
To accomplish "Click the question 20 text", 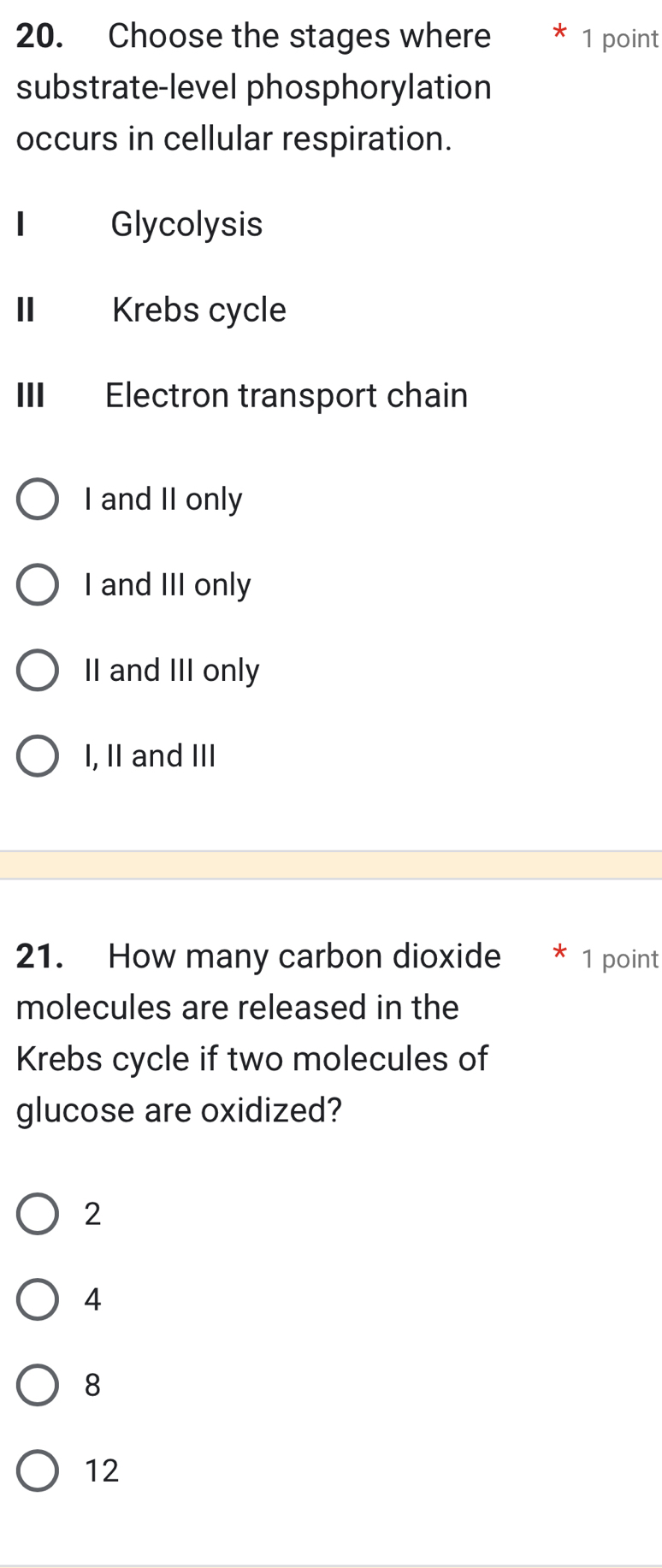I will [x=248, y=86].
